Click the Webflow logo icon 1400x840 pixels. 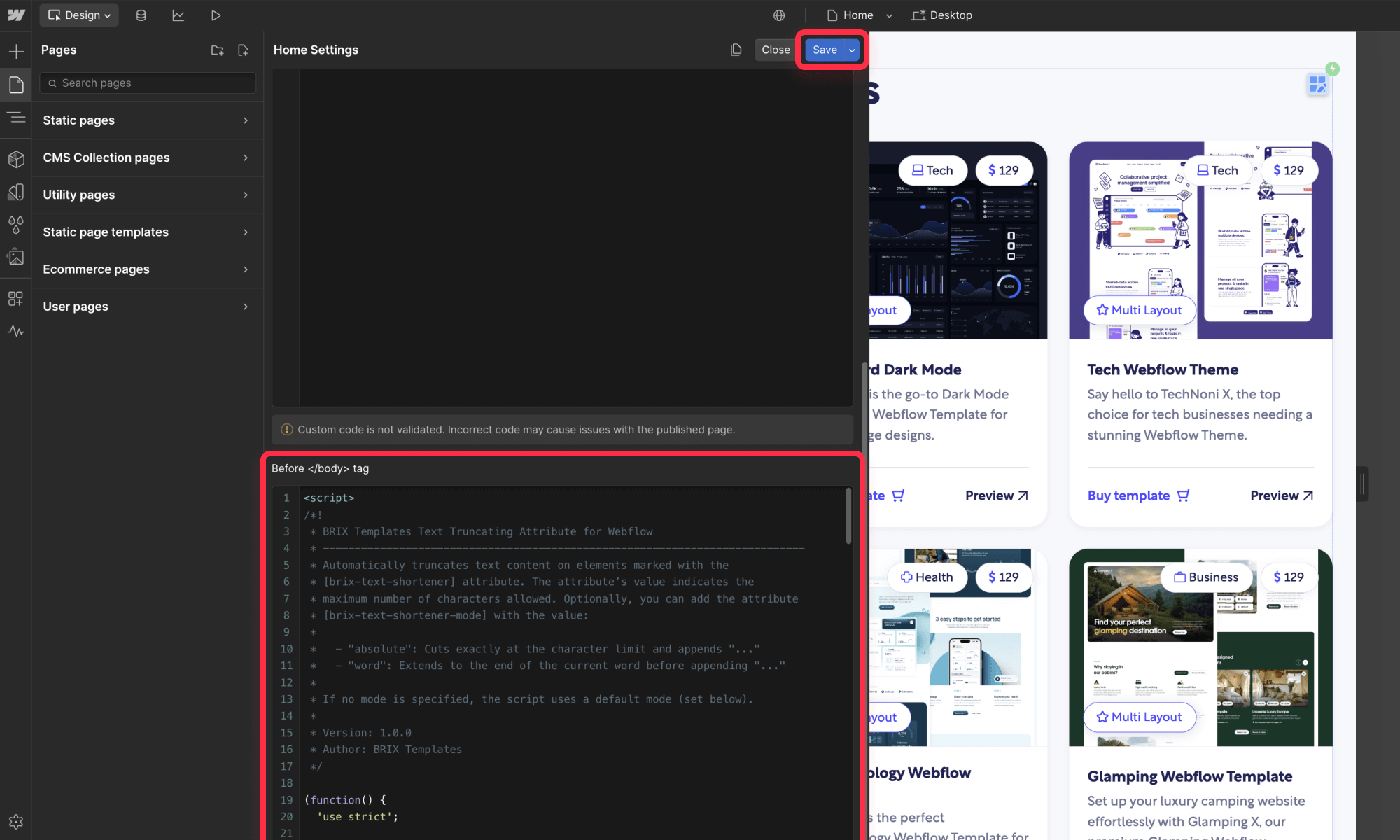click(x=16, y=15)
